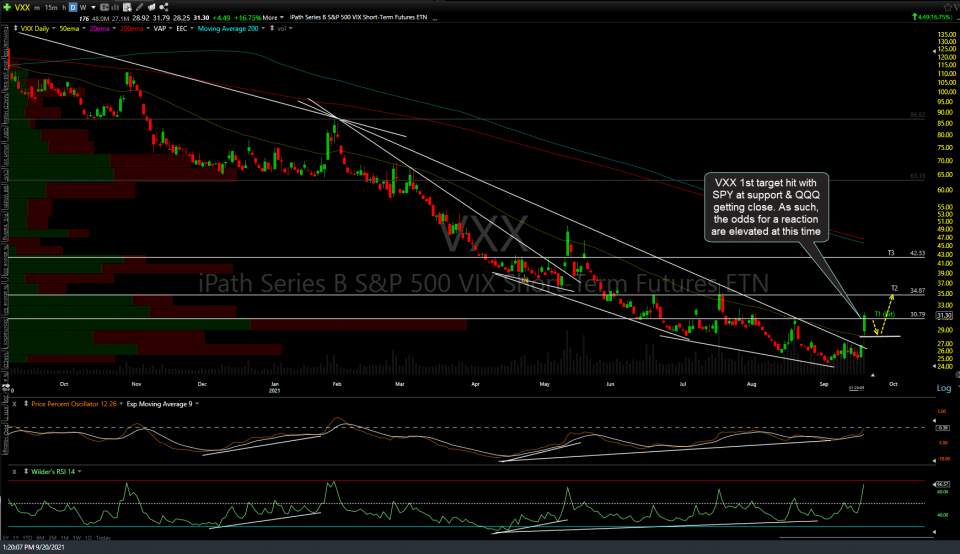960x554 pixels.
Task: Click the 1:20:07 PM 9/20/2021 timestamp
Action: click(34, 547)
